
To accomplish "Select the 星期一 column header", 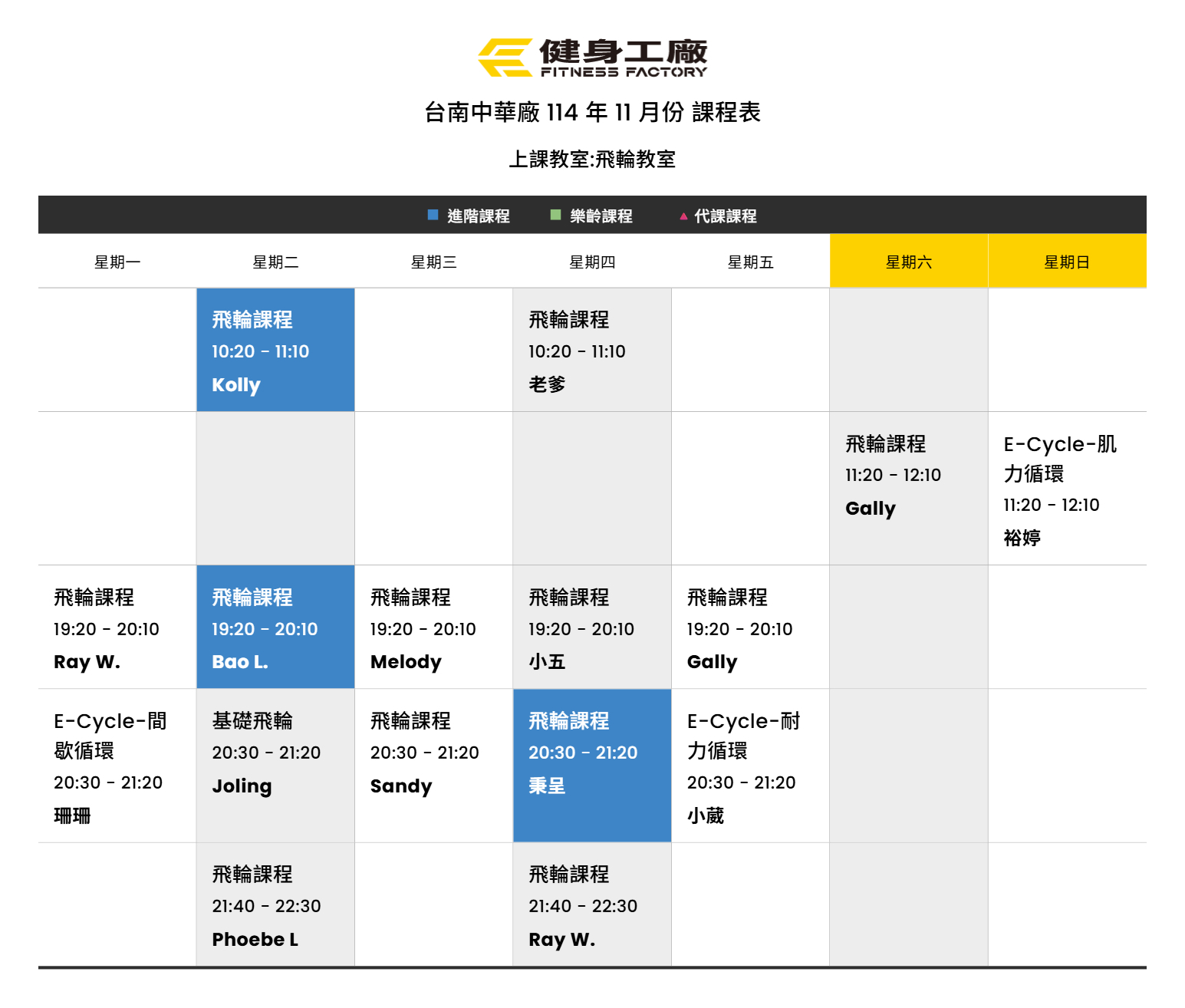I will tap(117, 262).
